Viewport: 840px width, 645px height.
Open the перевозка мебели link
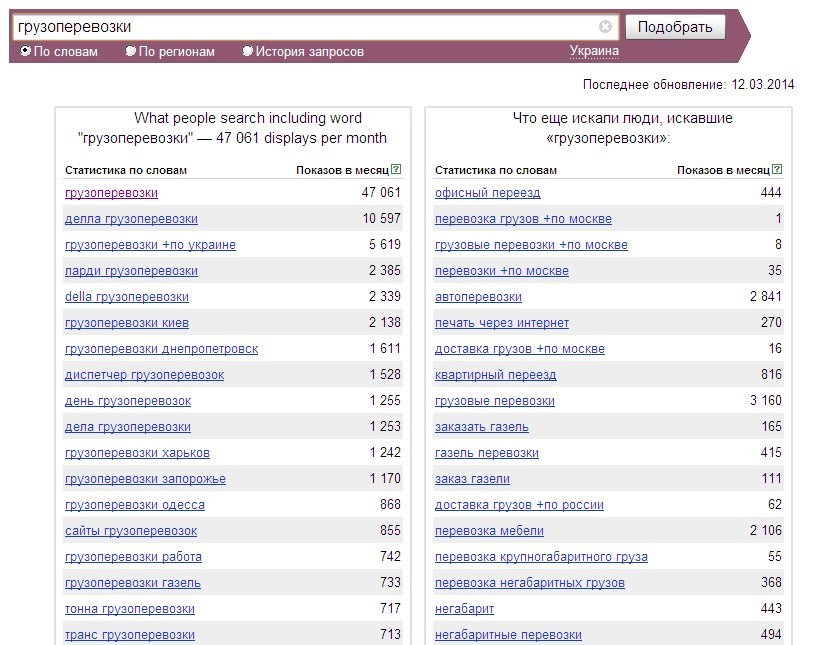(x=489, y=531)
